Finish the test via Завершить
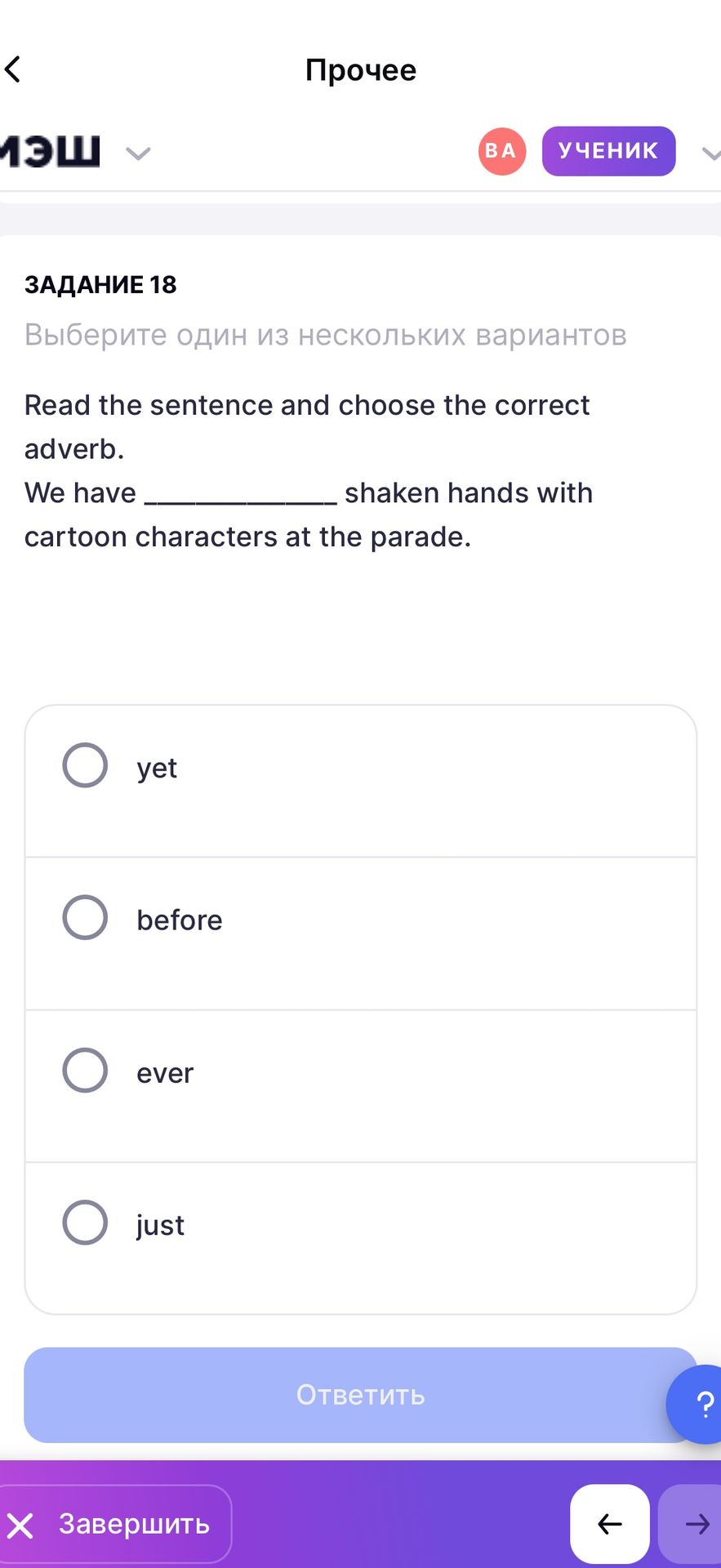This screenshot has width=721, height=1568. [x=115, y=1524]
